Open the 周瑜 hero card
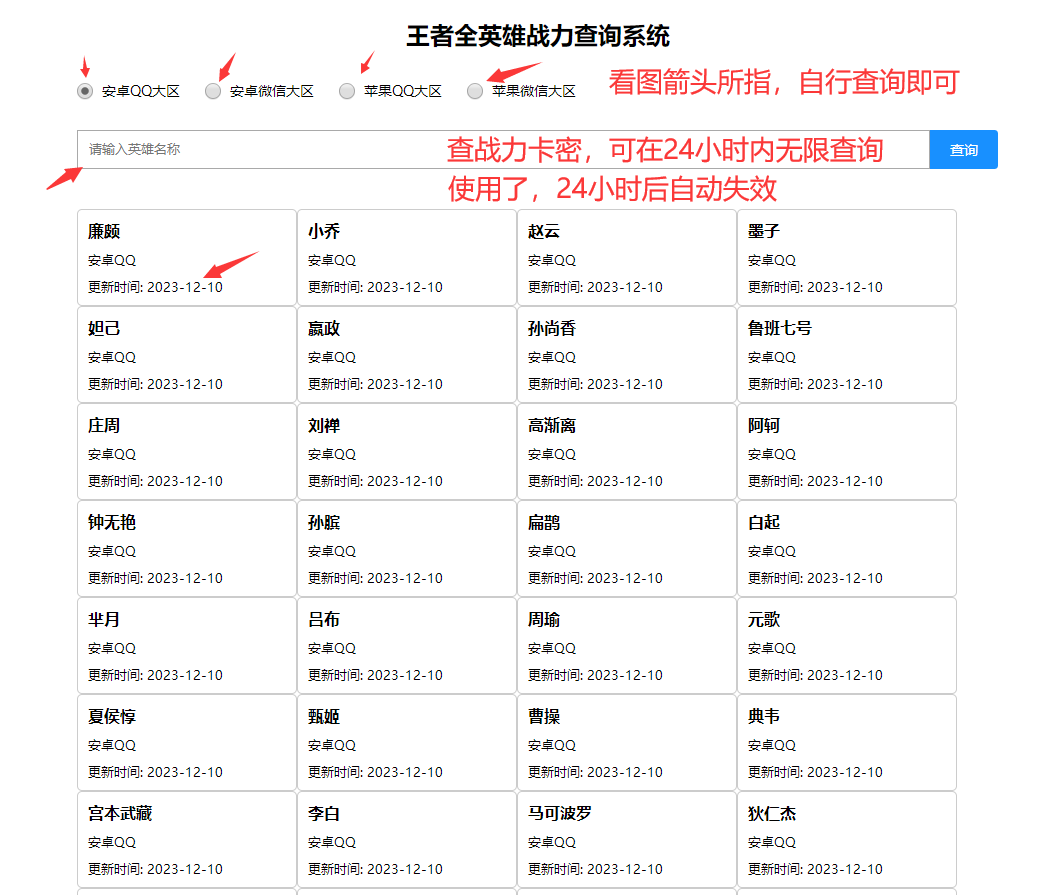This screenshot has height=895, width=1051. click(627, 646)
